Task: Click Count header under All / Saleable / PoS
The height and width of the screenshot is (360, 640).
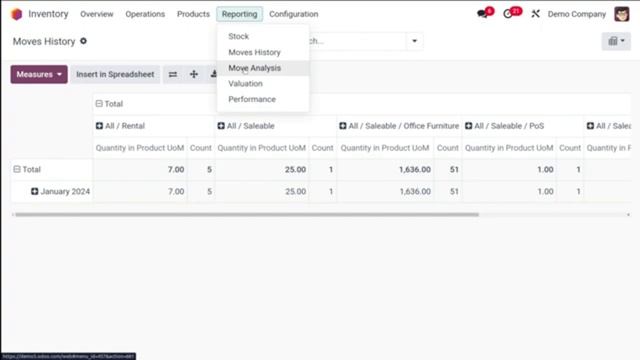Action: (x=570, y=148)
